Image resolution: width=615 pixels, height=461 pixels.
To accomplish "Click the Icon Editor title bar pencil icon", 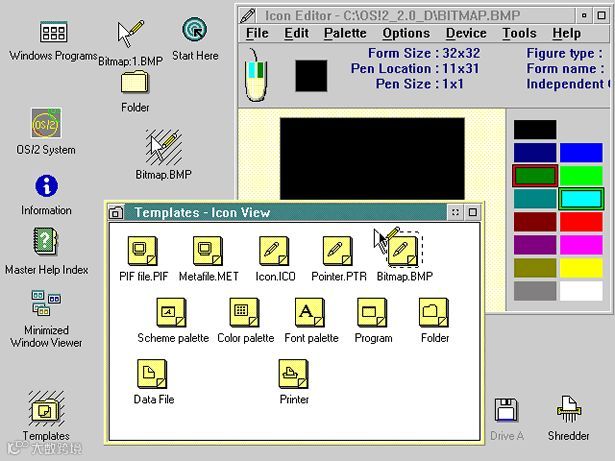I will pos(248,16).
